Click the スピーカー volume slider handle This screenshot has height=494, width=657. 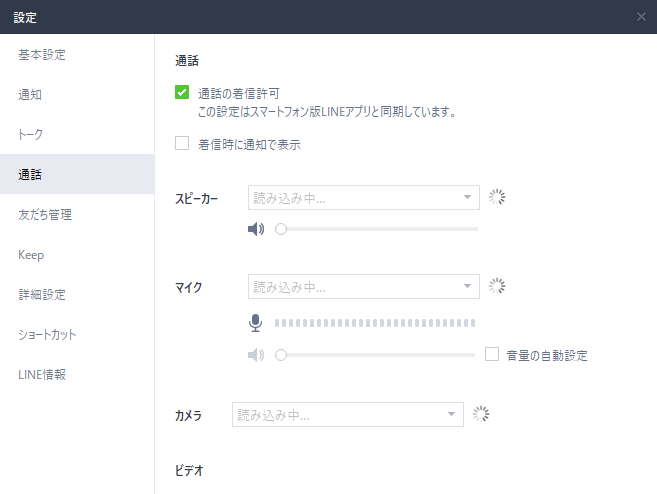(281, 229)
